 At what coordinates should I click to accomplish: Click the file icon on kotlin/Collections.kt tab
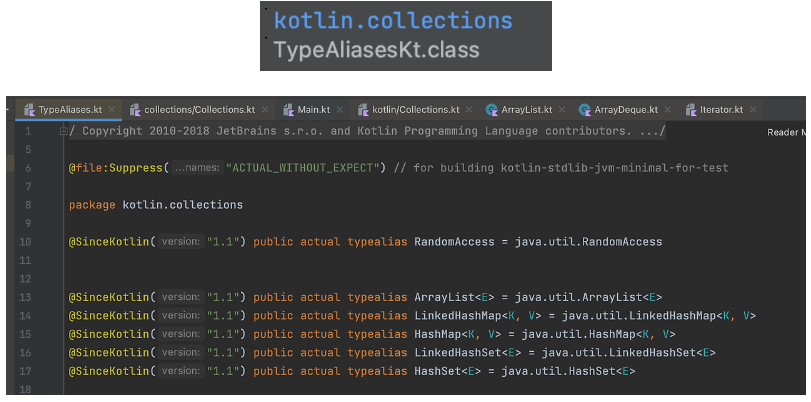click(x=363, y=110)
